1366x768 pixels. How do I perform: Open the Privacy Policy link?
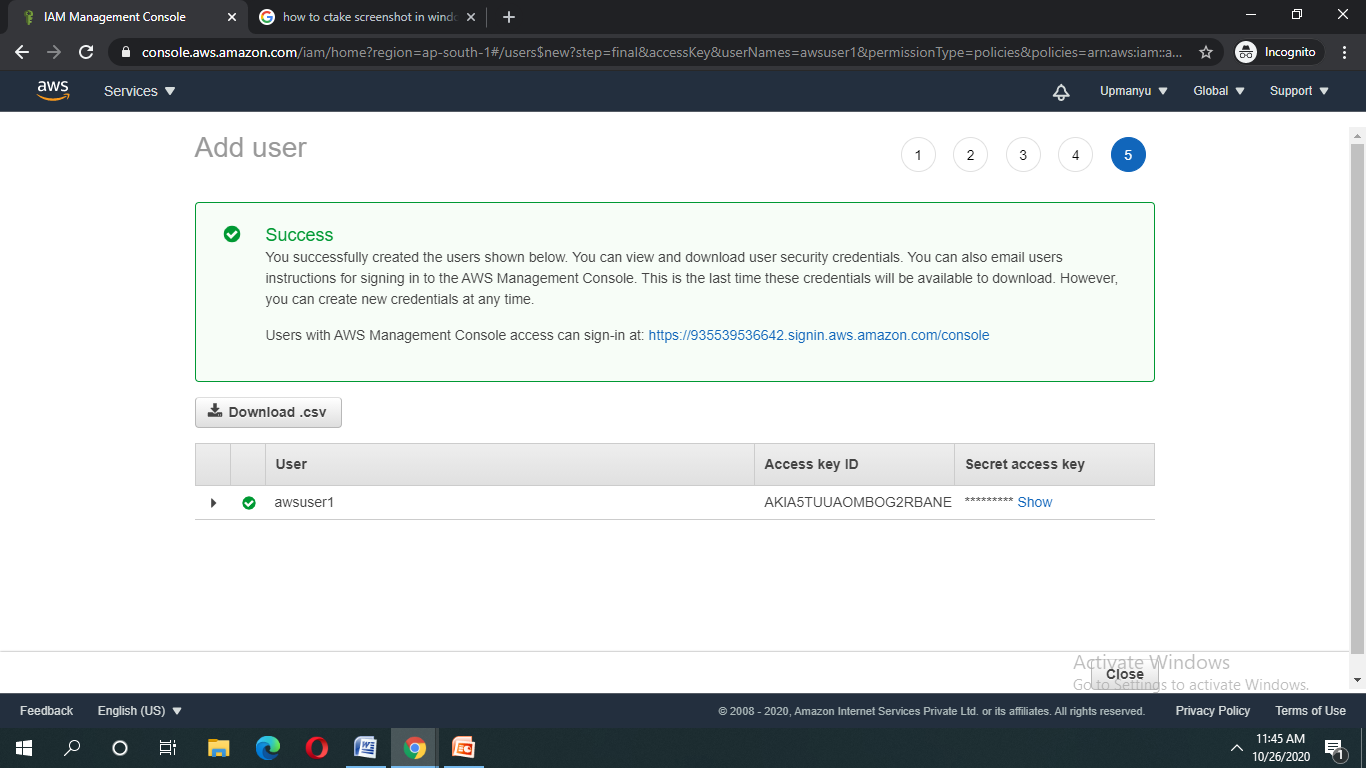(x=1213, y=711)
